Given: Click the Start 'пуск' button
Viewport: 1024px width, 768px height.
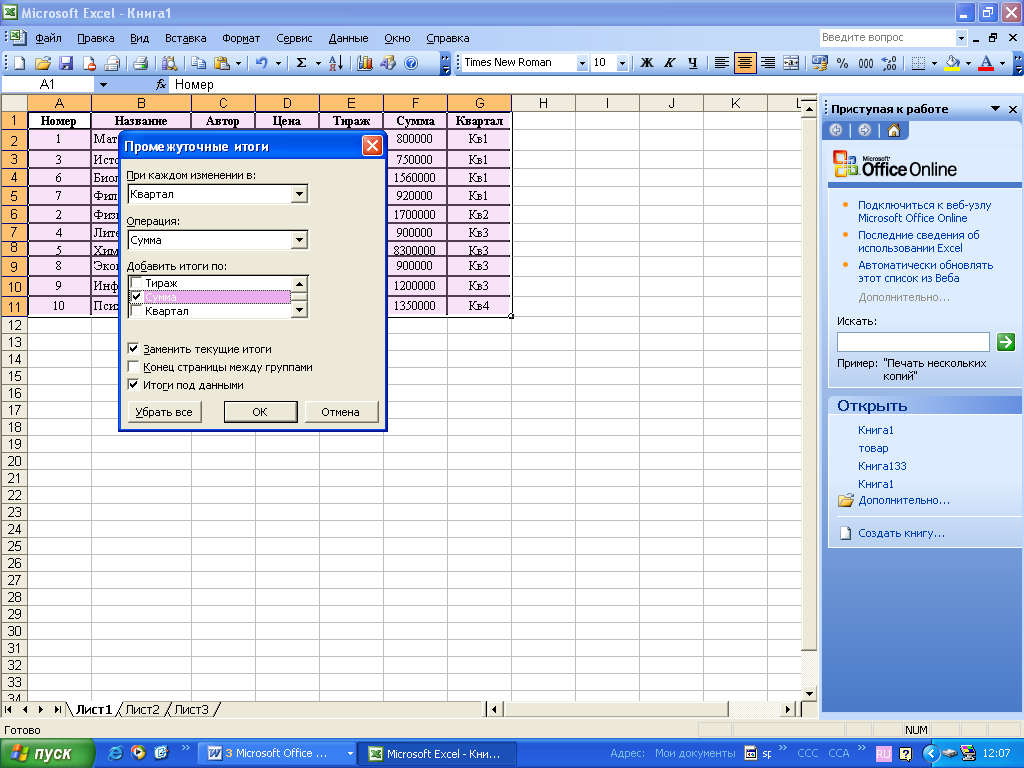Looking at the screenshot, I should [x=47, y=753].
